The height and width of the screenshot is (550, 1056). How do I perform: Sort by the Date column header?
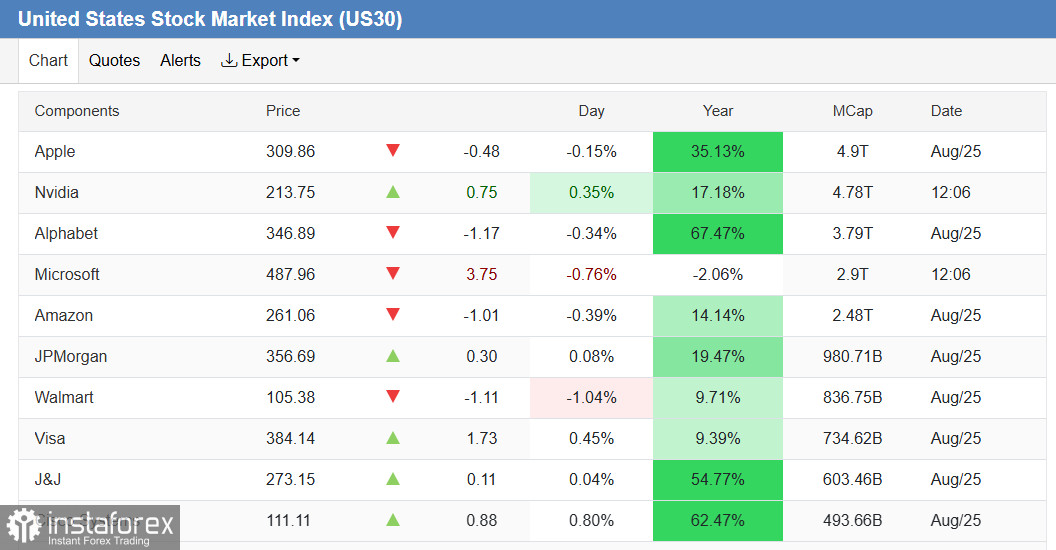click(x=946, y=111)
